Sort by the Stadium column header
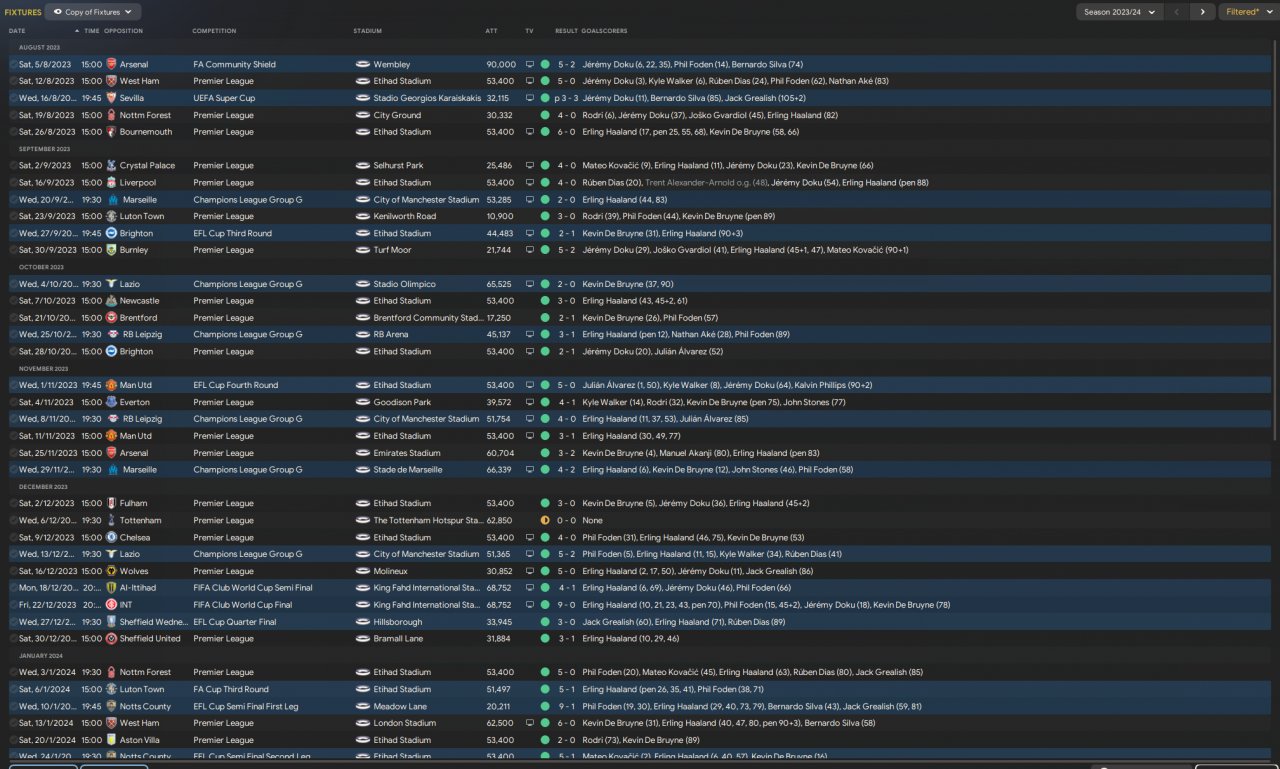This screenshot has width=1280, height=769. (367, 31)
